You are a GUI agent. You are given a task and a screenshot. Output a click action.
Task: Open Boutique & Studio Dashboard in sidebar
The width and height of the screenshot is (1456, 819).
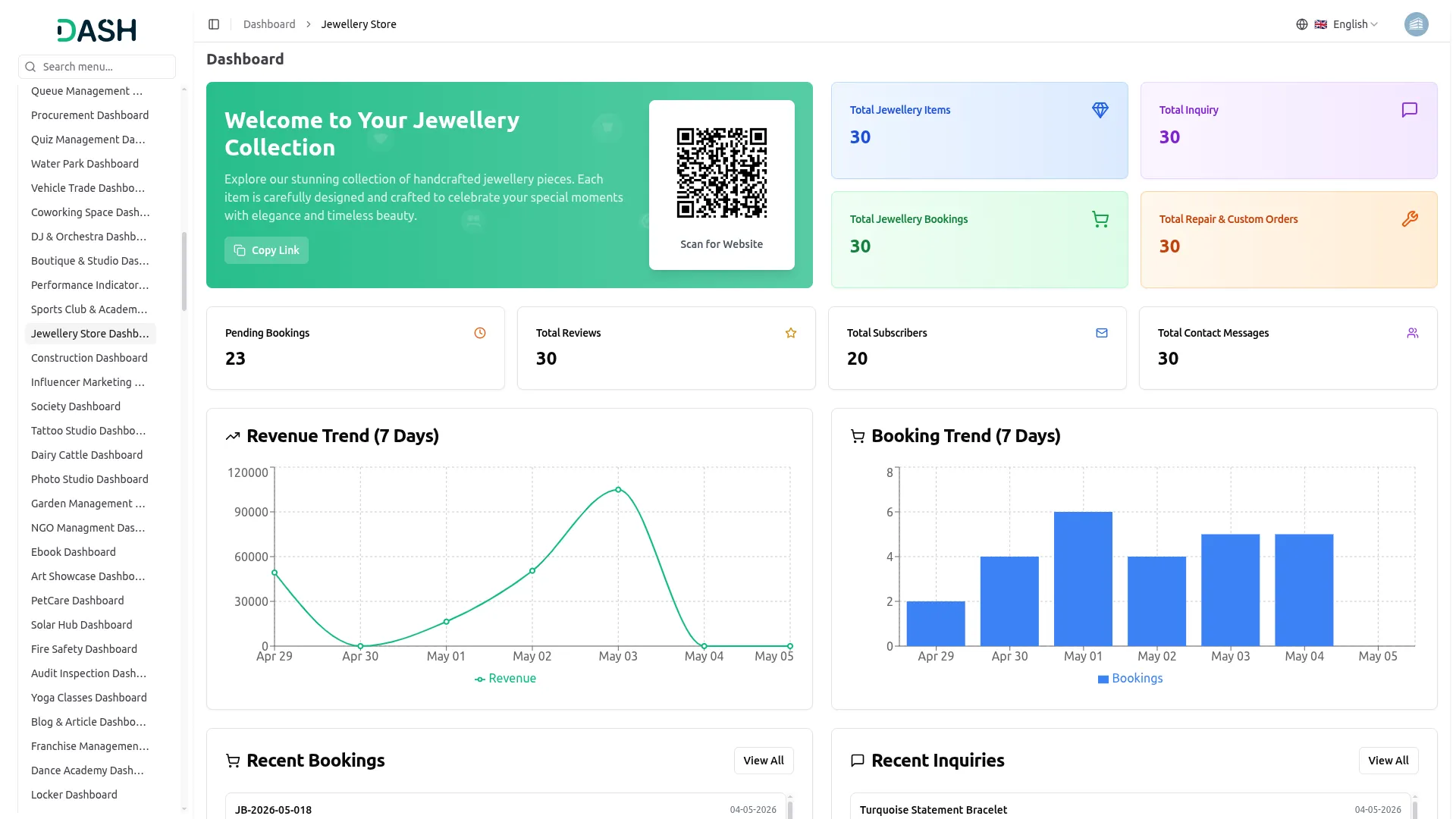[90, 261]
